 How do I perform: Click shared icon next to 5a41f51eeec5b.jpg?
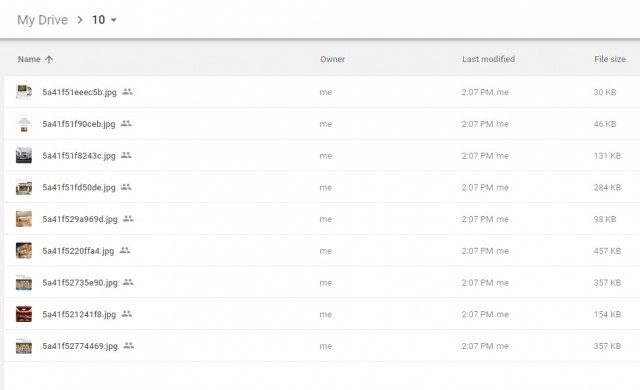[x=127, y=92]
